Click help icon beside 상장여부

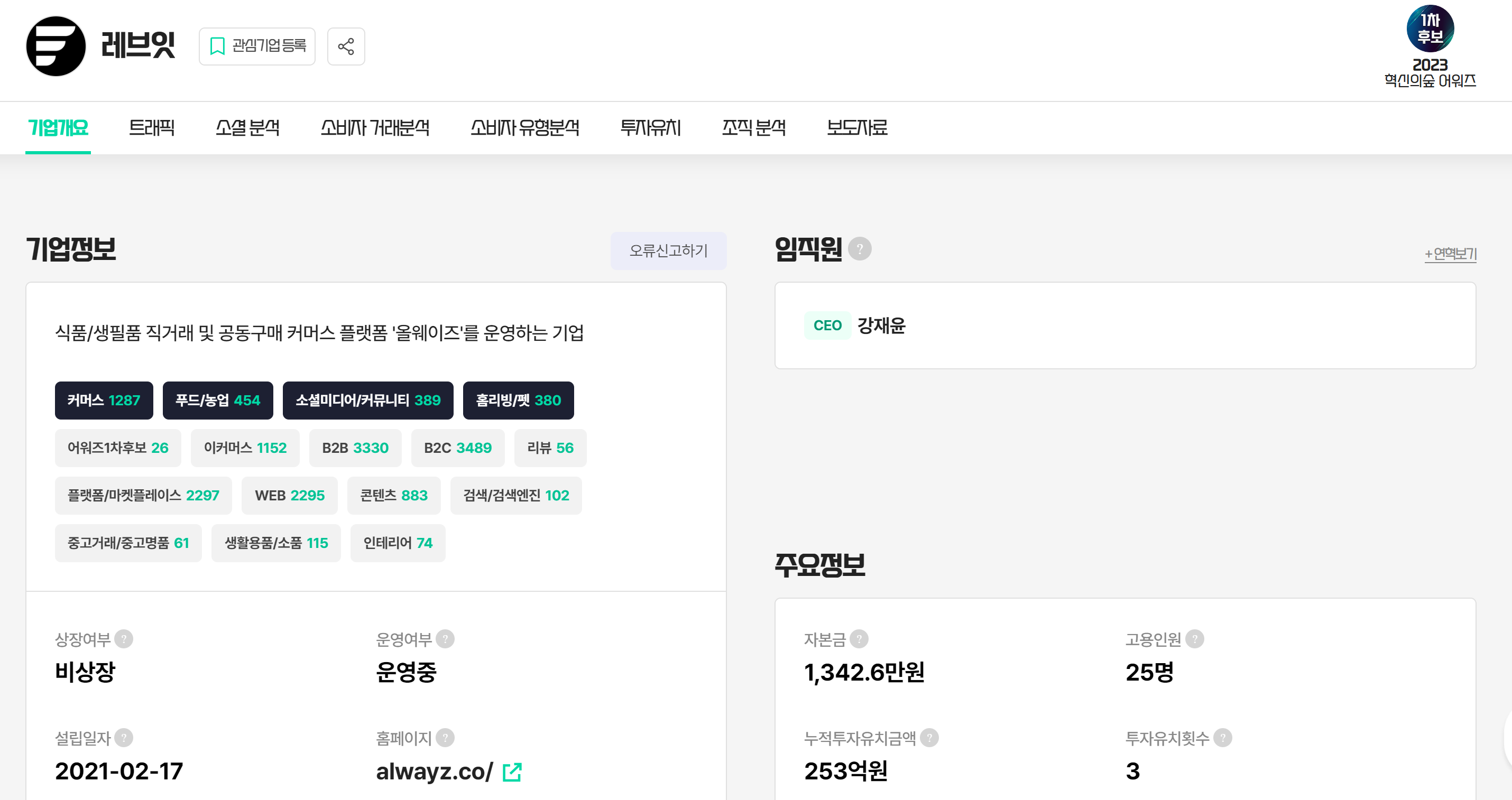pos(124,639)
